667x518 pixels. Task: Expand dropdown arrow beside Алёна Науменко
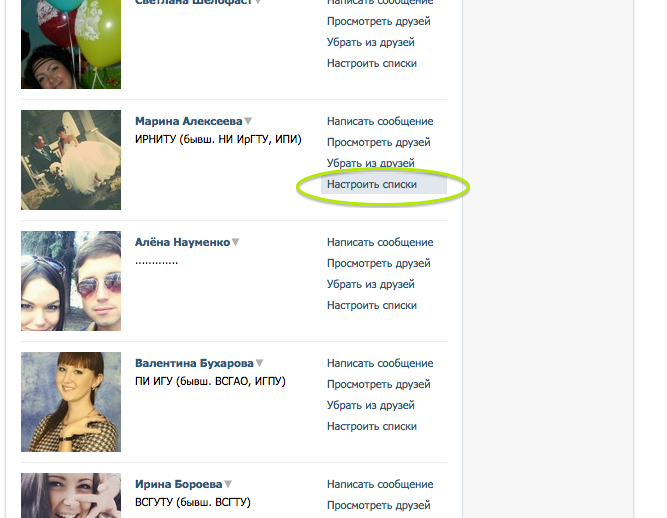tap(236, 242)
